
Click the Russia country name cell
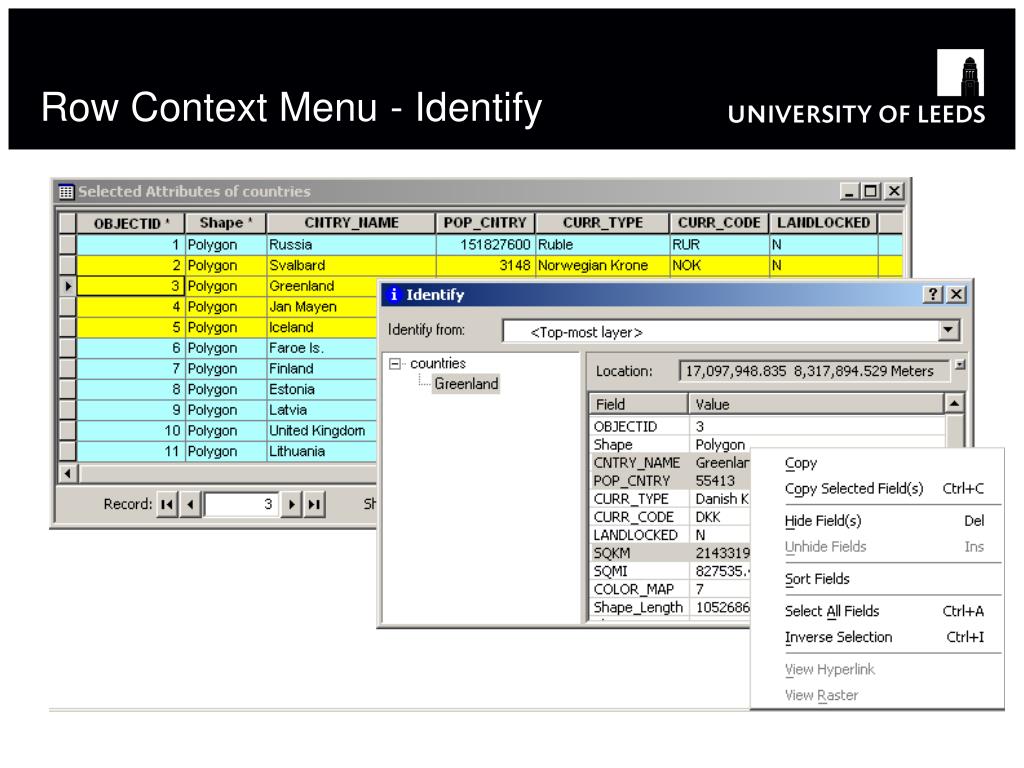351,245
